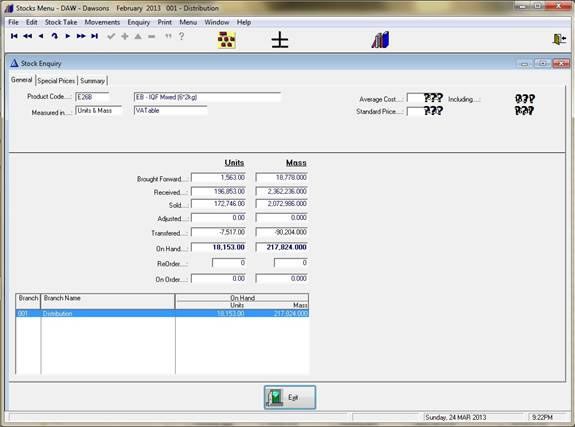Click Transferred mass value -90,204.000
The height and width of the screenshot is (427, 575).
coord(282,232)
